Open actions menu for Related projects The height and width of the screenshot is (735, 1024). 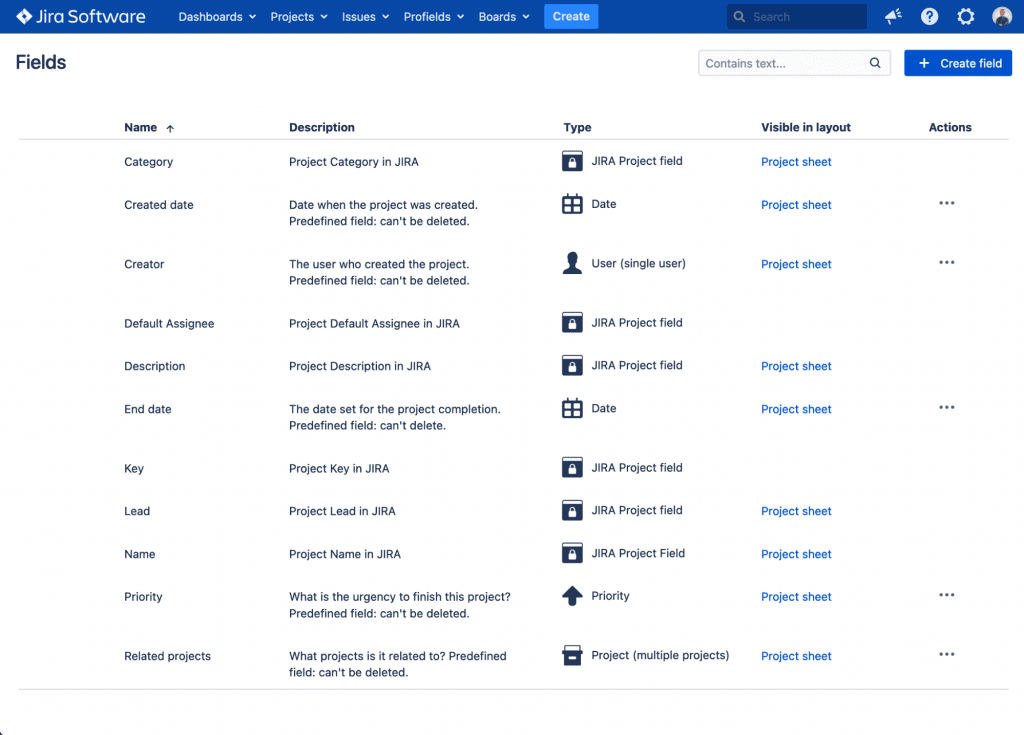click(x=946, y=655)
